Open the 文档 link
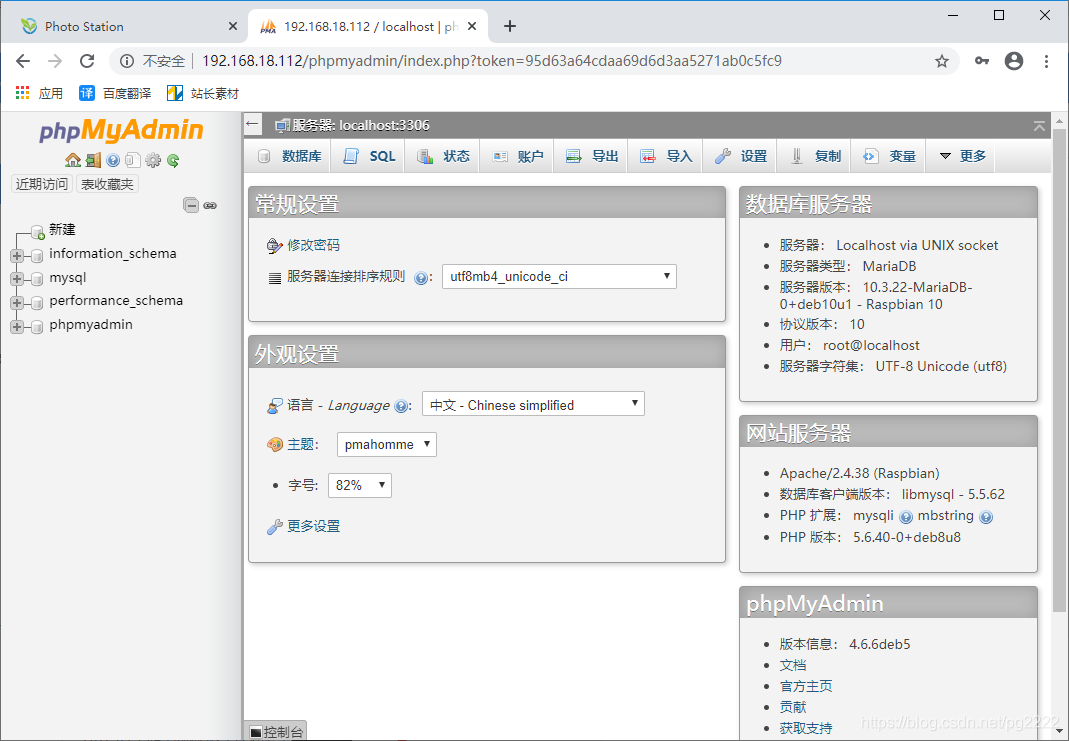The height and width of the screenshot is (741, 1069). pos(793,665)
